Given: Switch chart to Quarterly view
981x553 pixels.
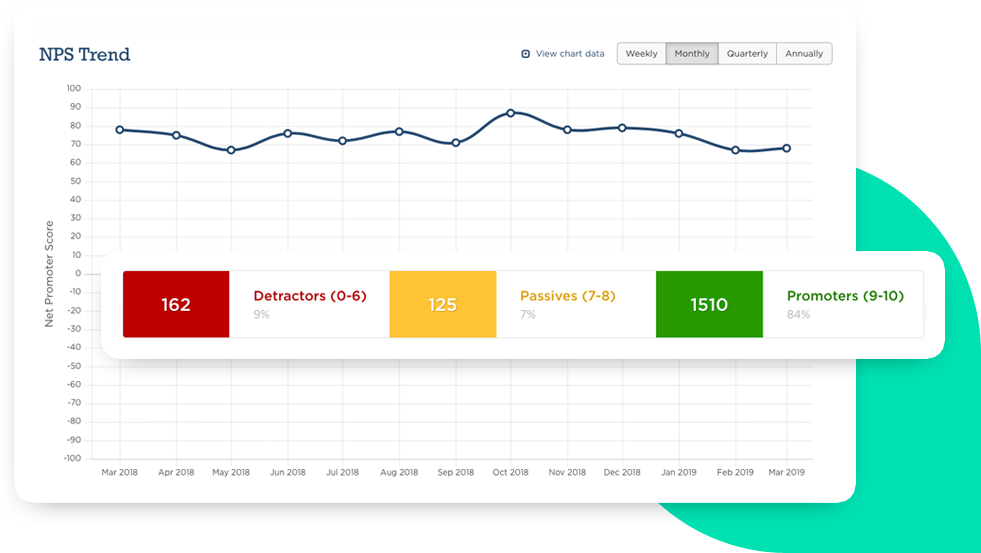Looking at the screenshot, I should coord(747,54).
